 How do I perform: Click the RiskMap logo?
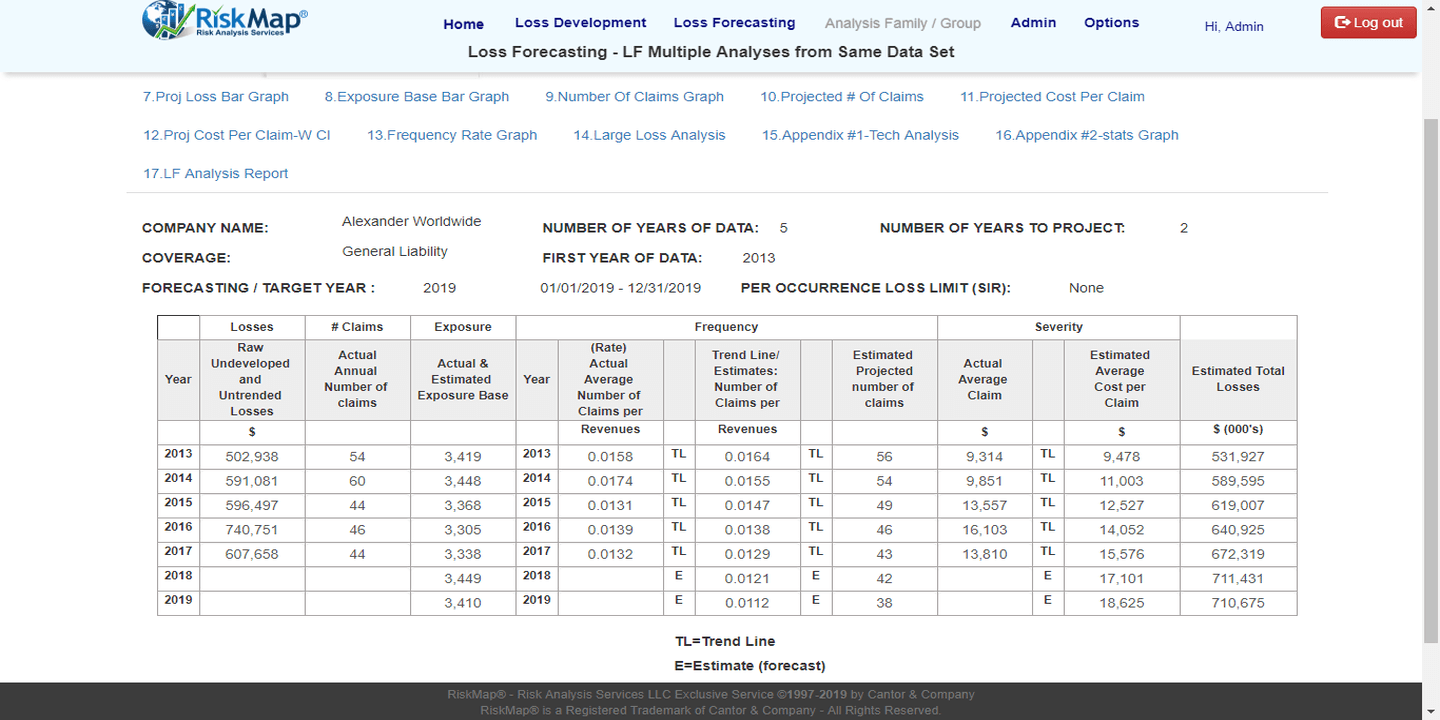tap(225, 20)
